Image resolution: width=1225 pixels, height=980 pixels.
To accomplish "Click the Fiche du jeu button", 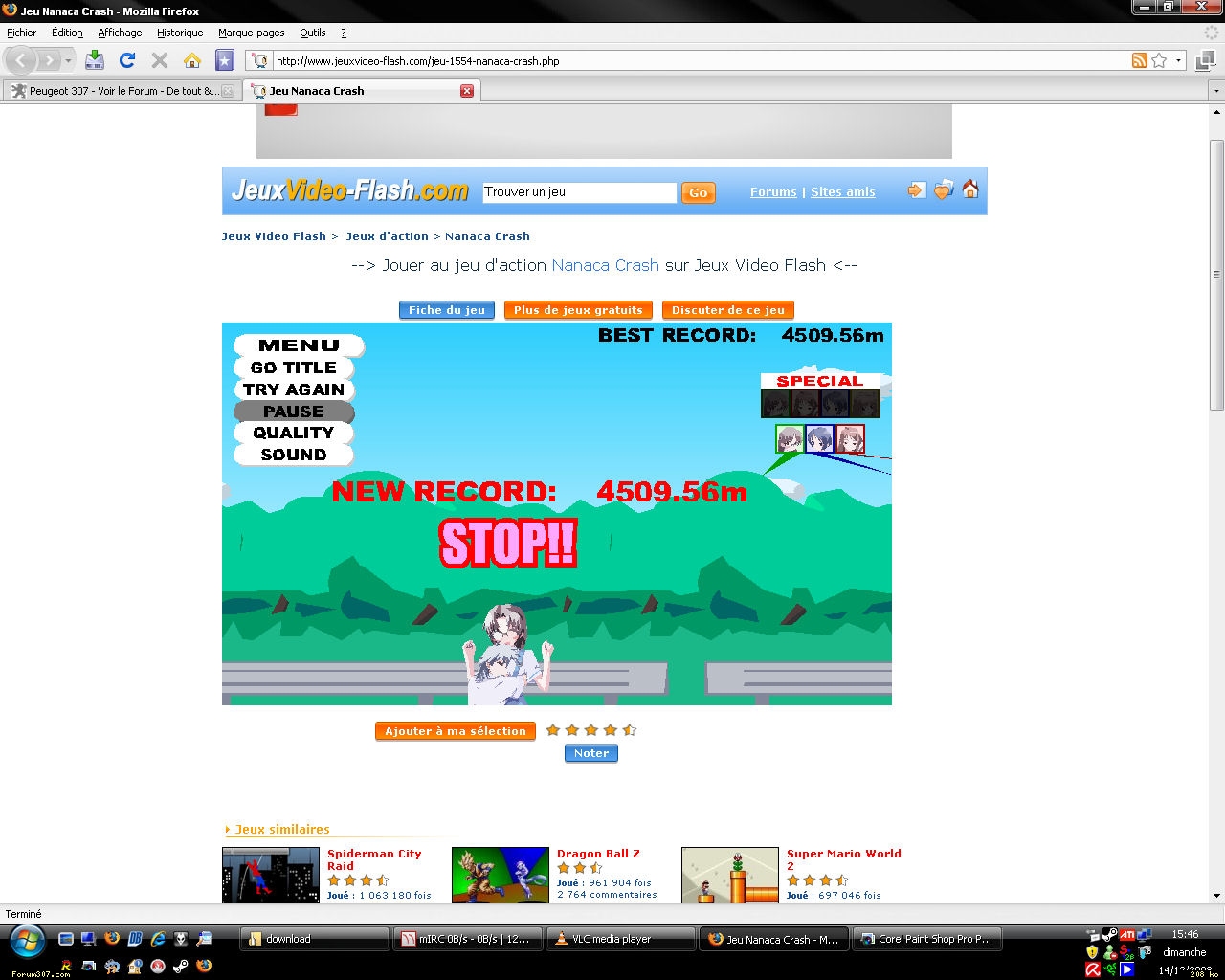I will [447, 310].
